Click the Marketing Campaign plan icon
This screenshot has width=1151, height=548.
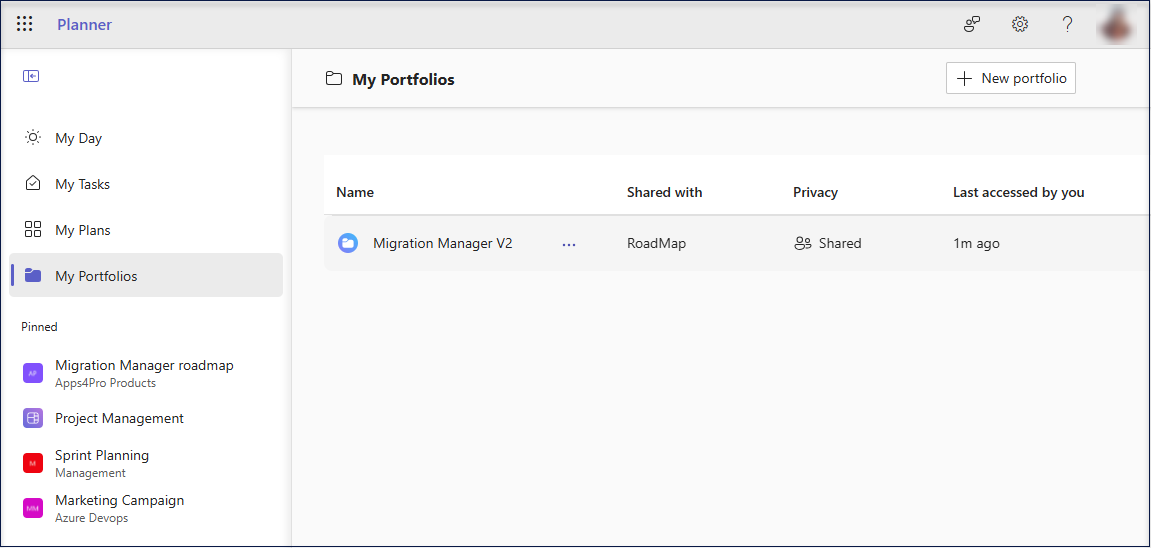33,508
